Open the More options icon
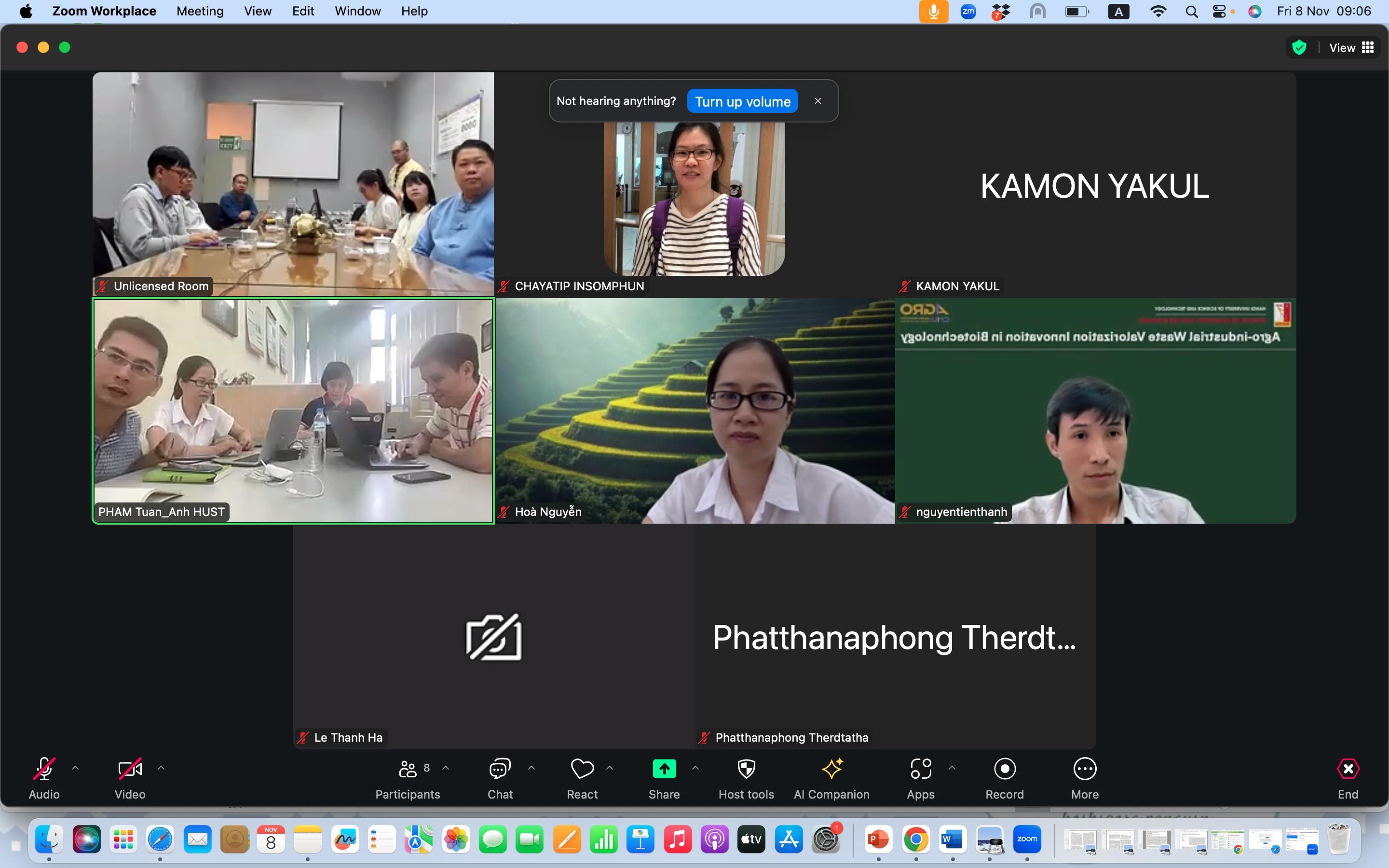 click(1085, 769)
